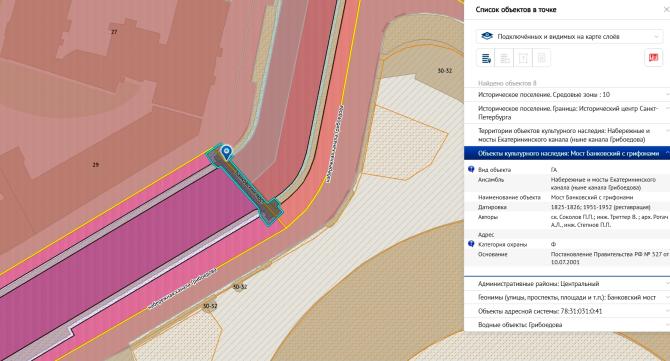The width and height of the screenshot is (670, 361).
Task: Close the 'Список объектов в точке' panel
Action: (x=667, y=9)
